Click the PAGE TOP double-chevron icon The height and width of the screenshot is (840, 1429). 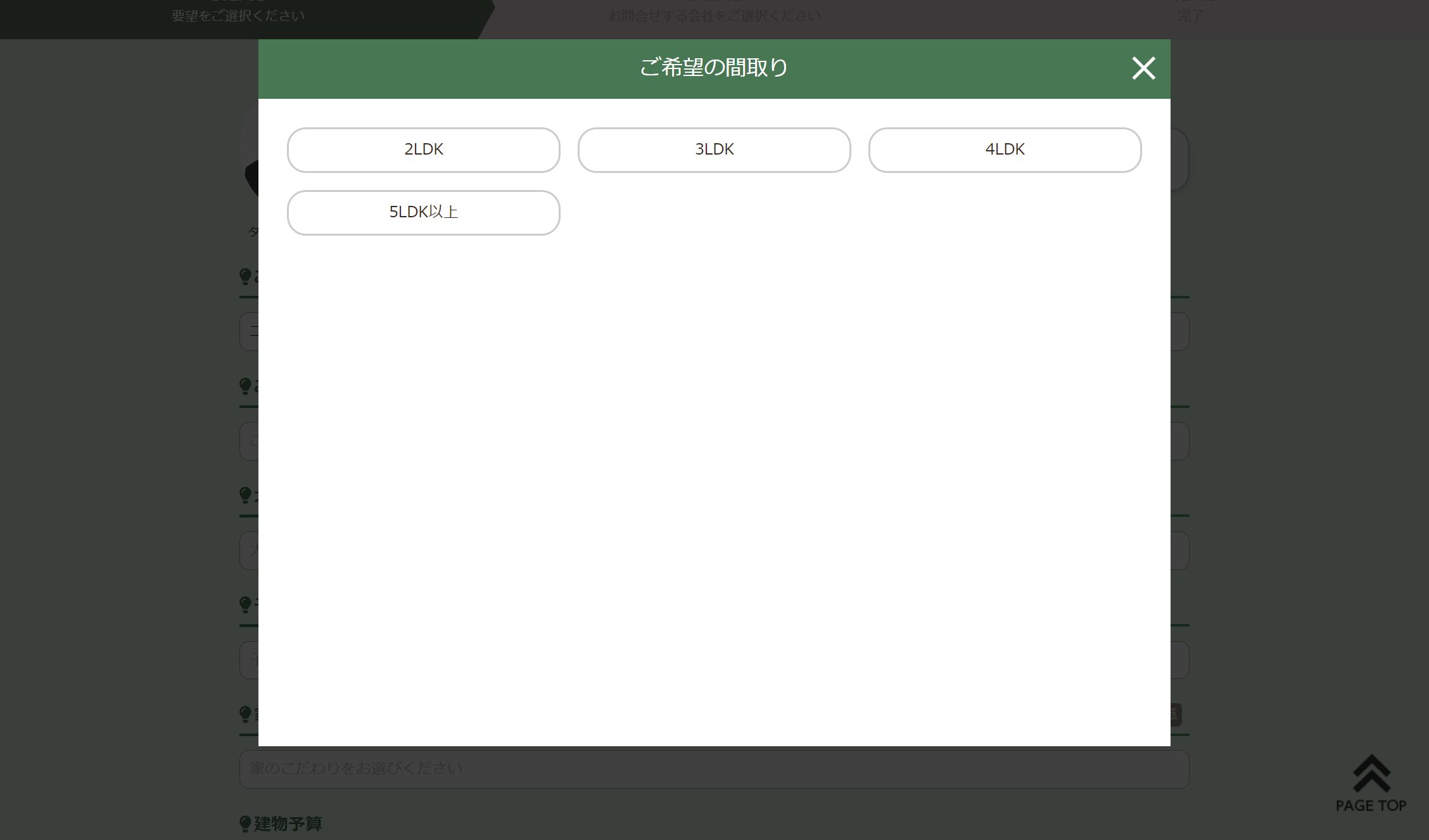tap(1371, 774)
